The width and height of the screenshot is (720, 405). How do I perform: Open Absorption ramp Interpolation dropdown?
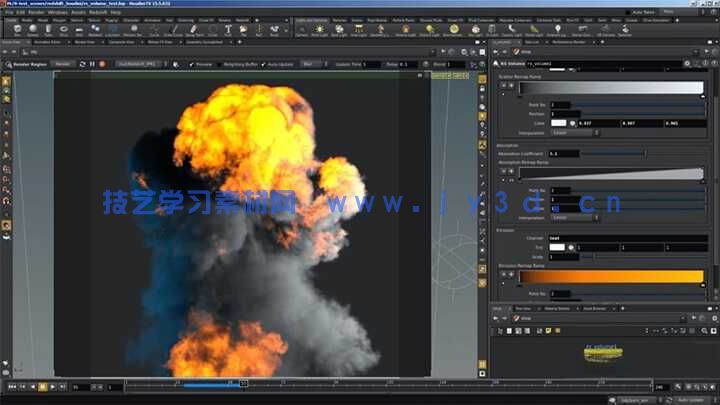pyautogui.click(x=574, y=218)
